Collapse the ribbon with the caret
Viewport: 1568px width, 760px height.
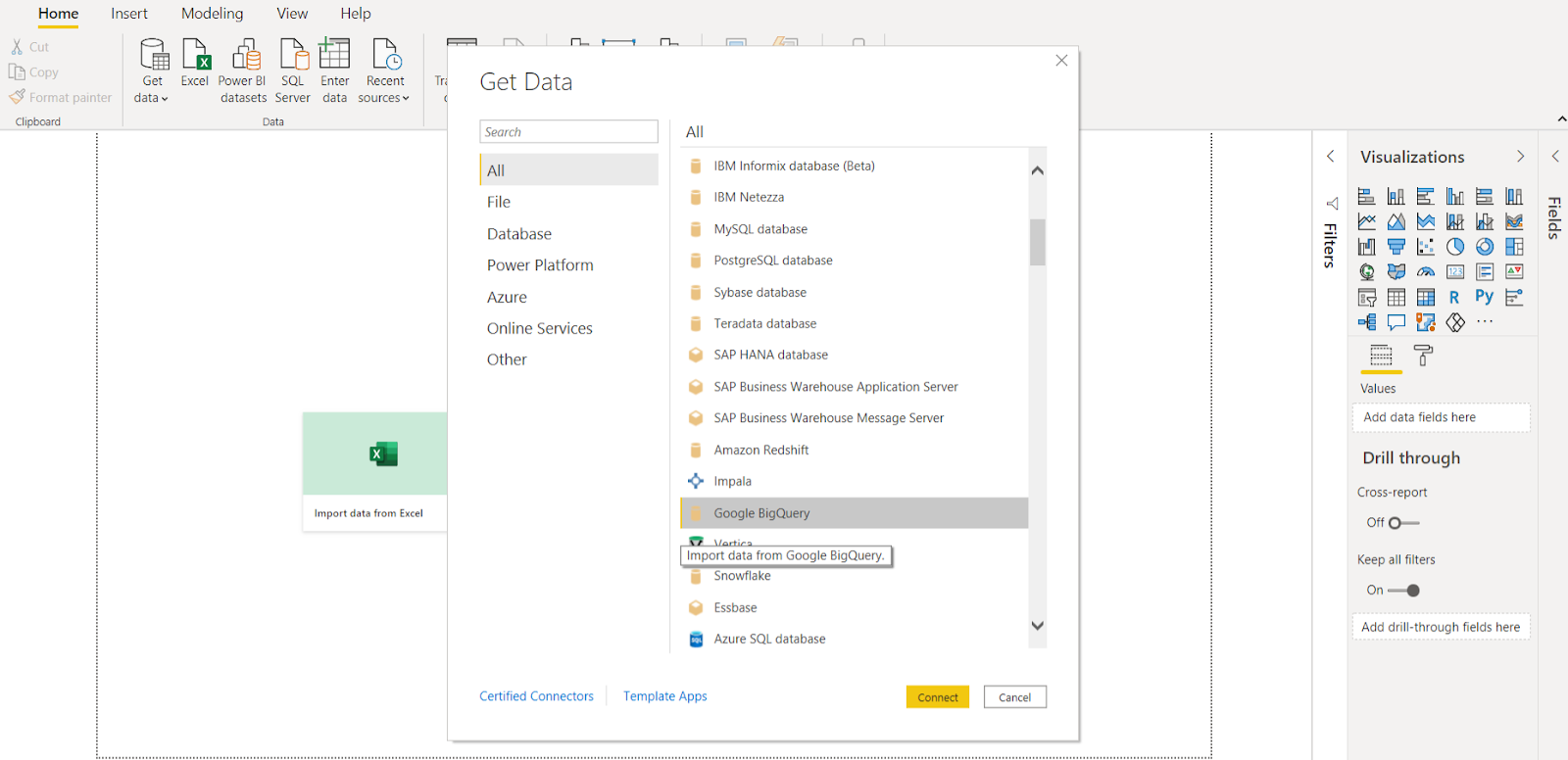(1561, 119)
